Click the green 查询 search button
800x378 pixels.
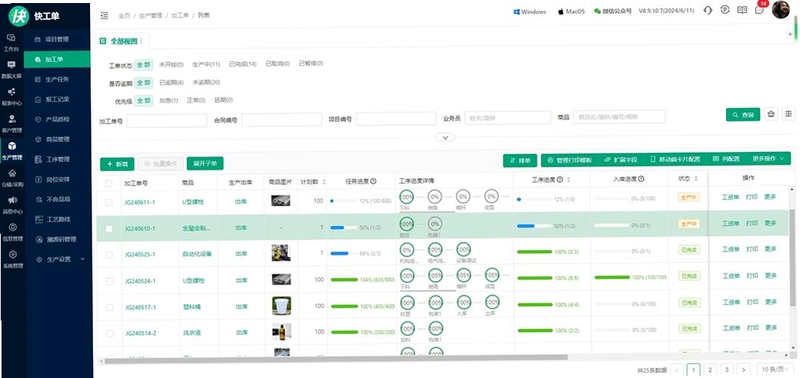pos(743,115)
